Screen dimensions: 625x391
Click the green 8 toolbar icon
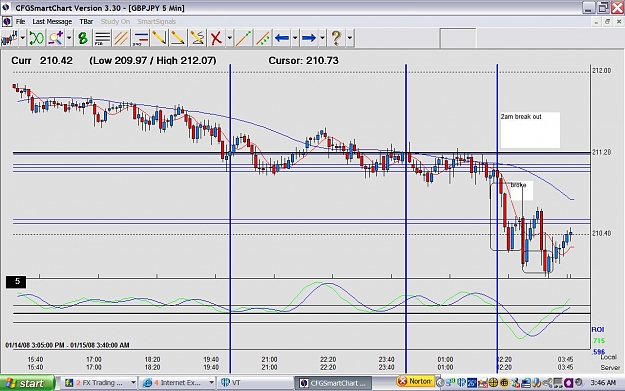[83, 38]
